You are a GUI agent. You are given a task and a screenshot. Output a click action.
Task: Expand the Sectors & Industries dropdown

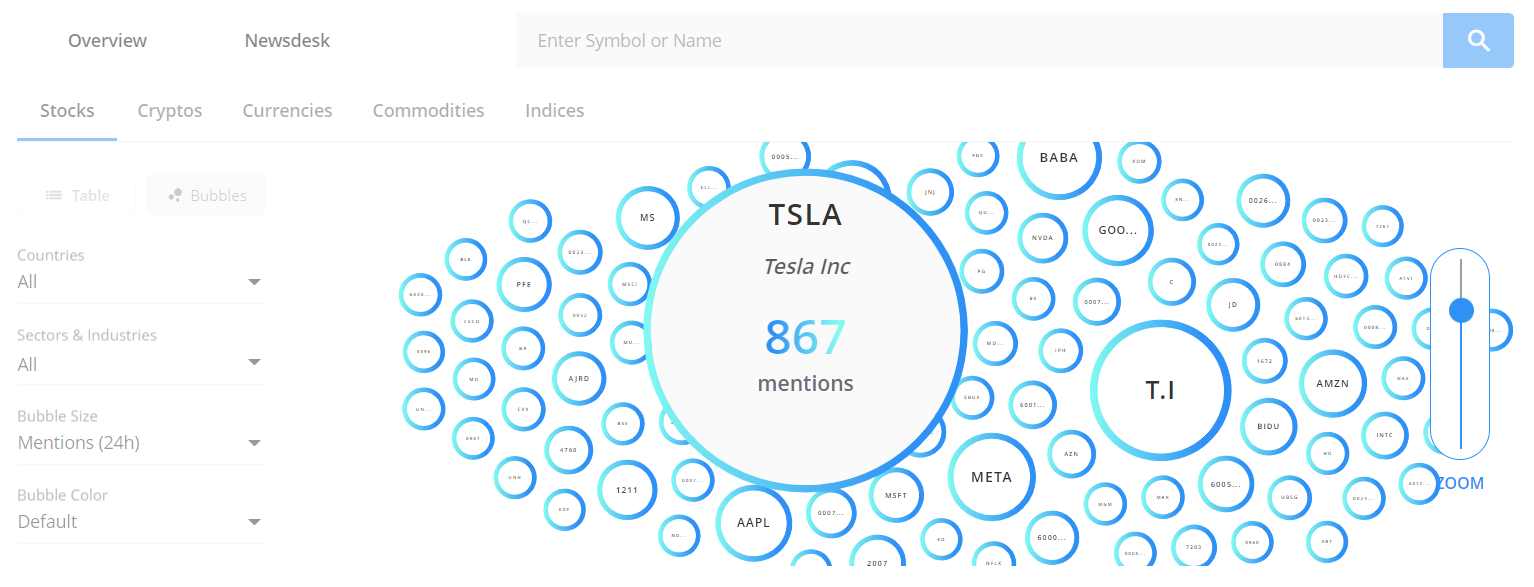140,364
